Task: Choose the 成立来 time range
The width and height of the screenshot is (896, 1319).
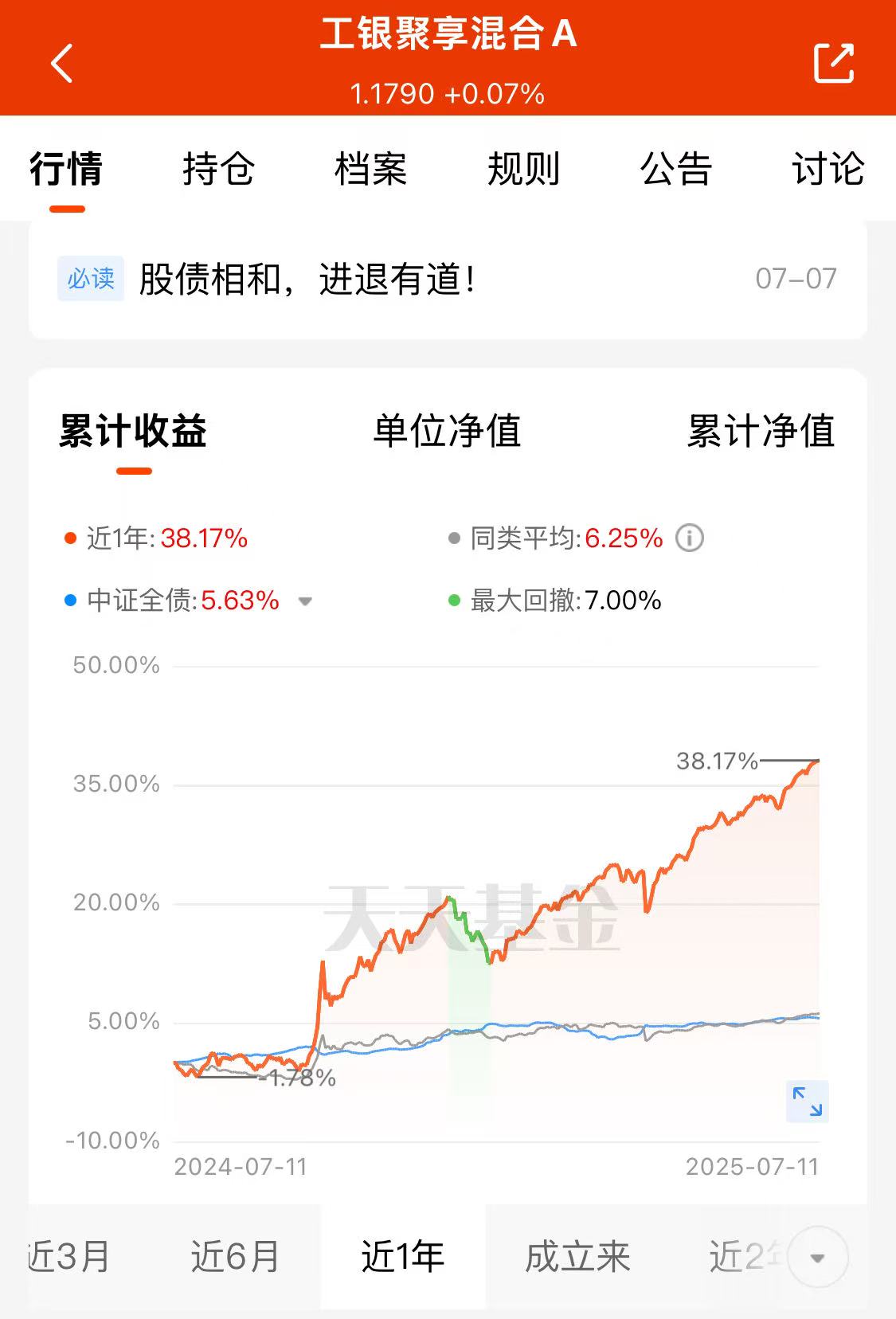Action: [578, 1257]
